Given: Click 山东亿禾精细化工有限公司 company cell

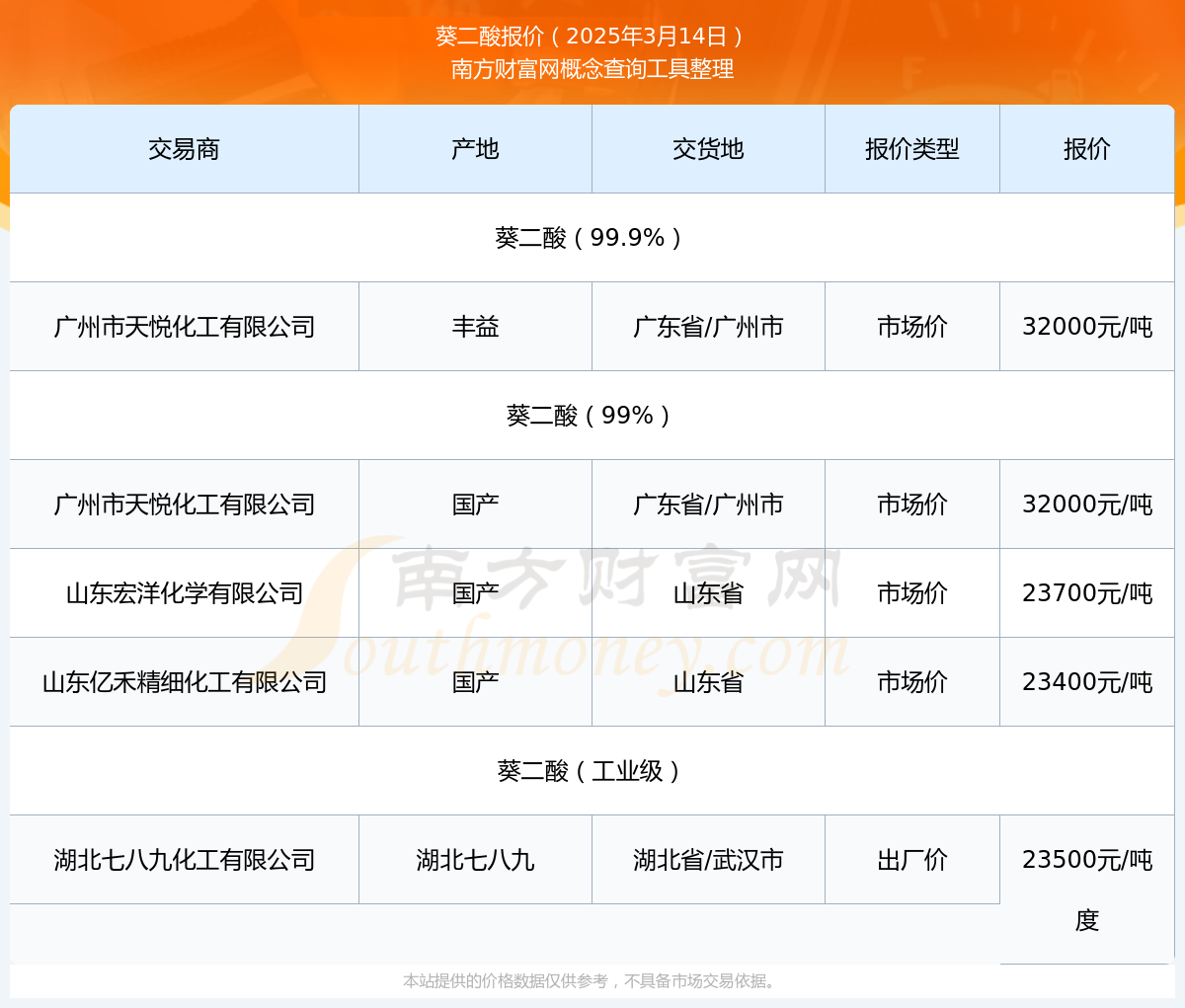Looking at the screenshot, I should [184, 682].
